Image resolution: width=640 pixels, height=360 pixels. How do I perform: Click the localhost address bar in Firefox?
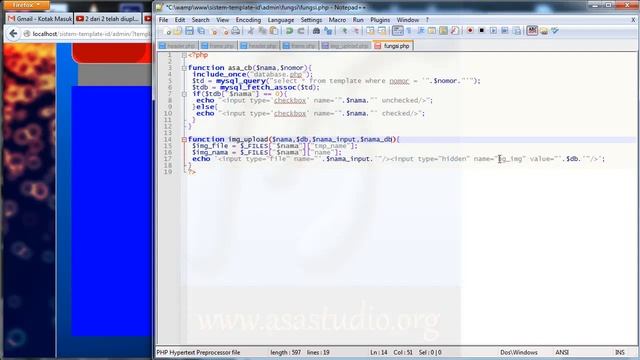87,34
